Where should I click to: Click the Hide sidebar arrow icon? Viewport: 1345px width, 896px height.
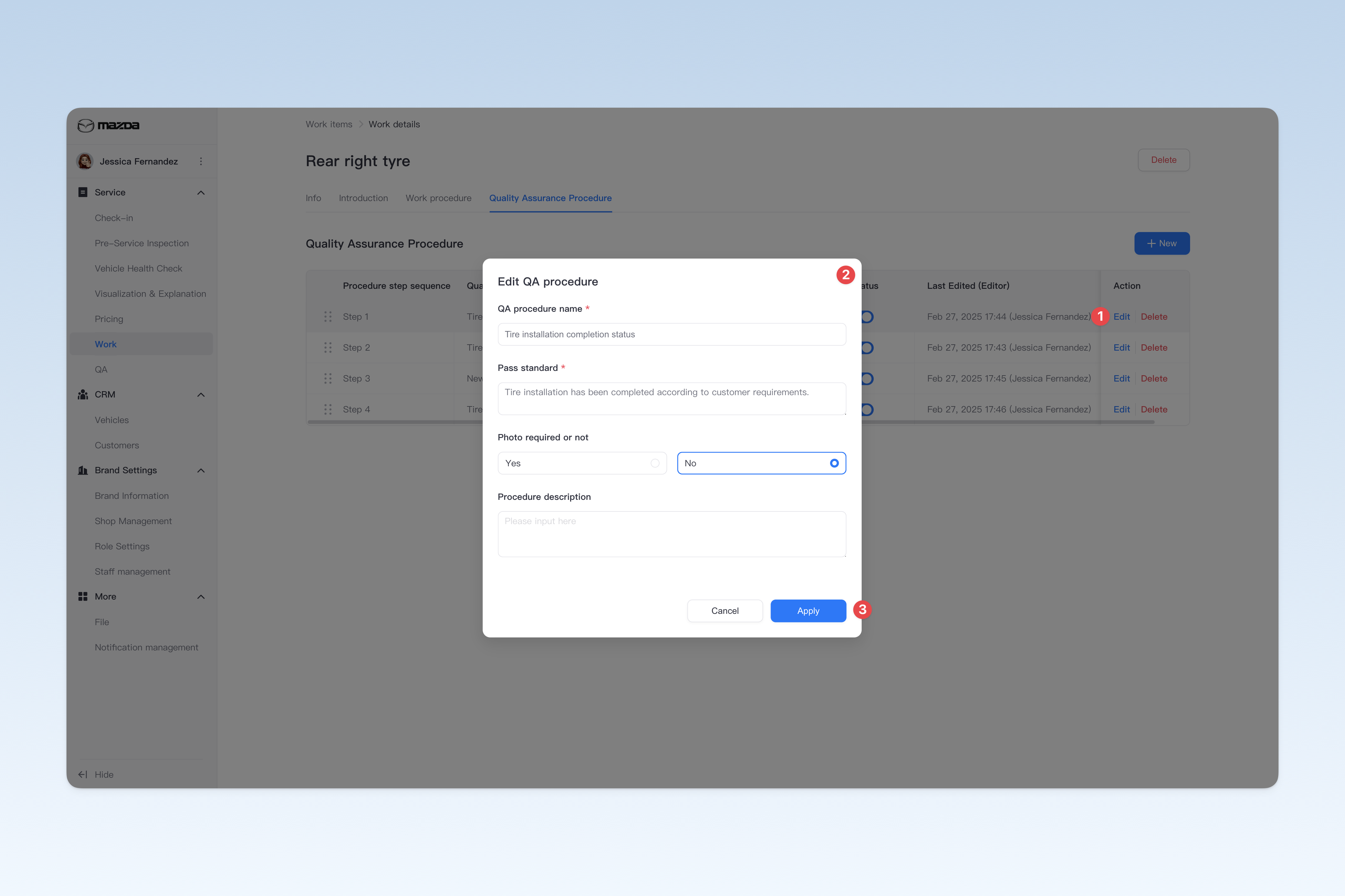point(83,774)
